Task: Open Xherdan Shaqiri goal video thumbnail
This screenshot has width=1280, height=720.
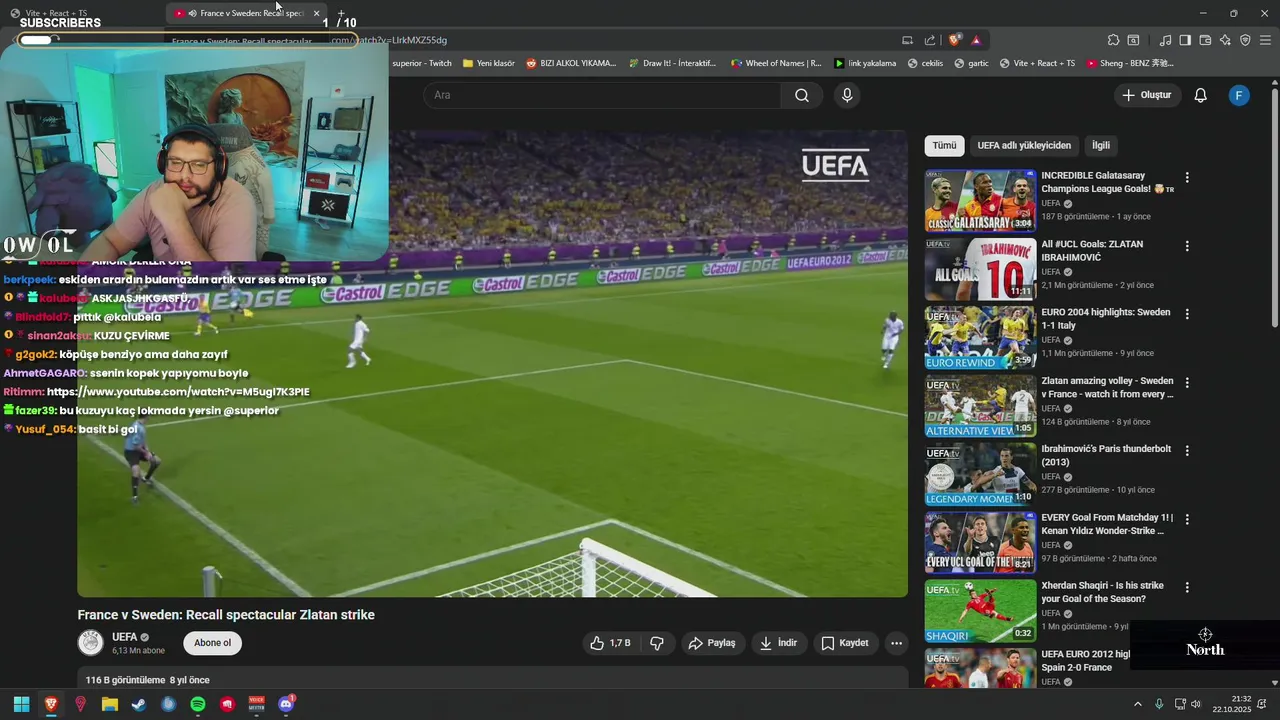Action: click(980, 612)
